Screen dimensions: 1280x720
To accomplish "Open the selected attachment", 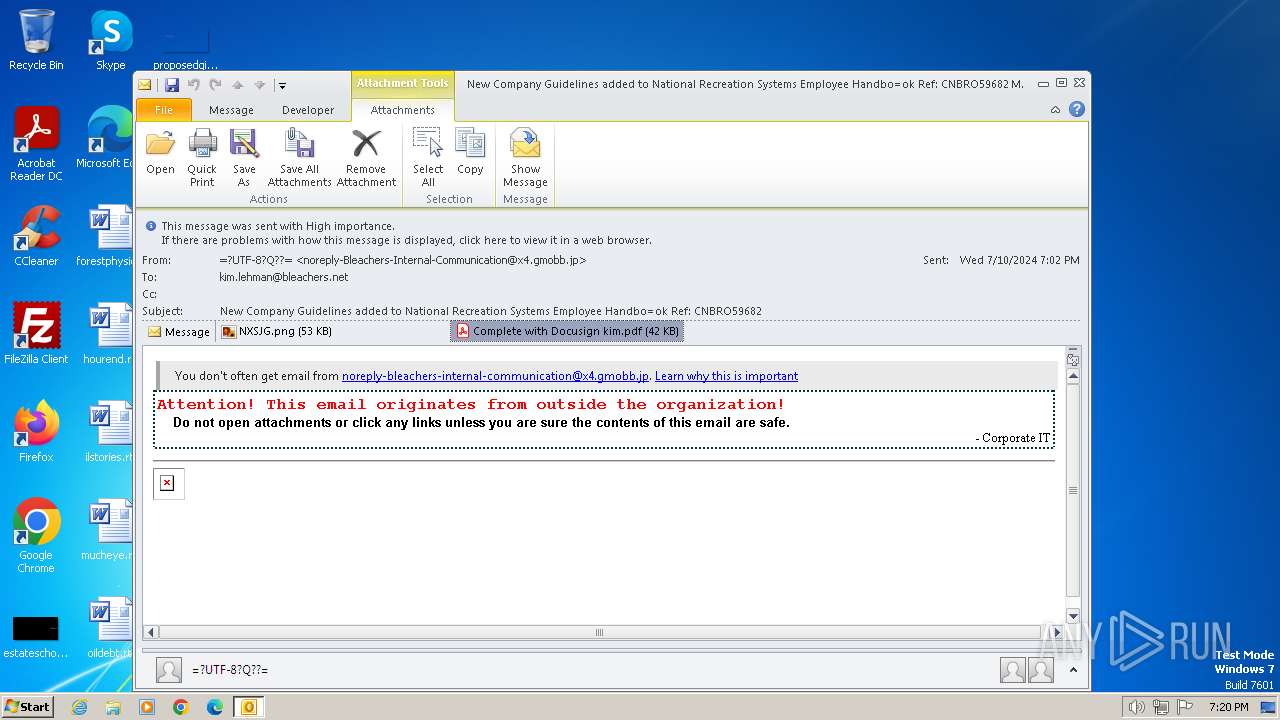I will click(160, 154).
